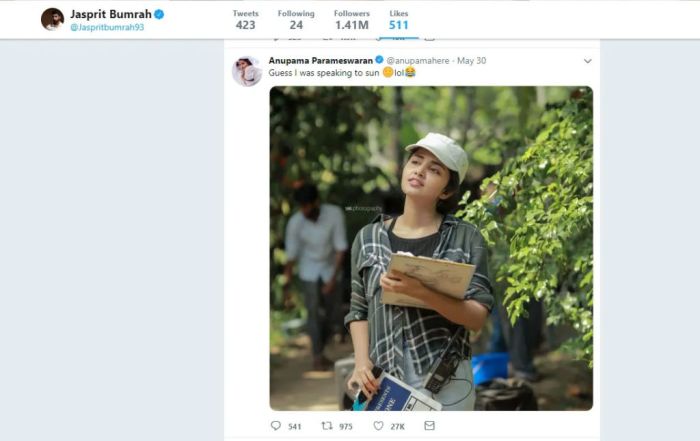
Task: Click the Jasprit Bumrah name link
Action: pyautogui.click(x=111, y=14)
